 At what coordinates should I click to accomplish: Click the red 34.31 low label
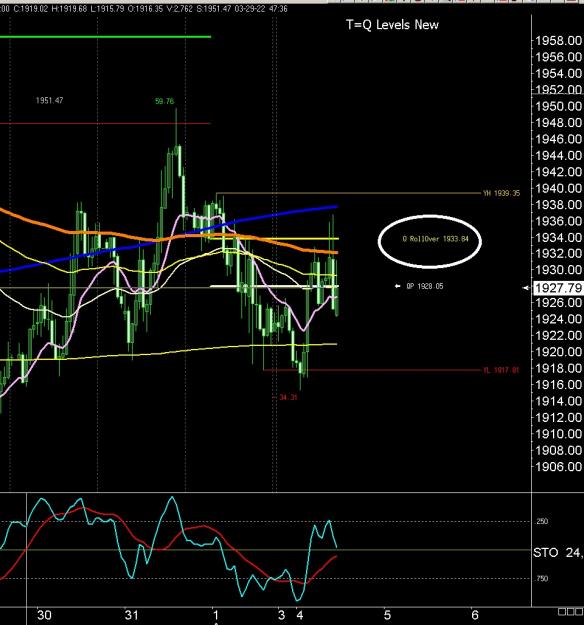tap(288, 397)
